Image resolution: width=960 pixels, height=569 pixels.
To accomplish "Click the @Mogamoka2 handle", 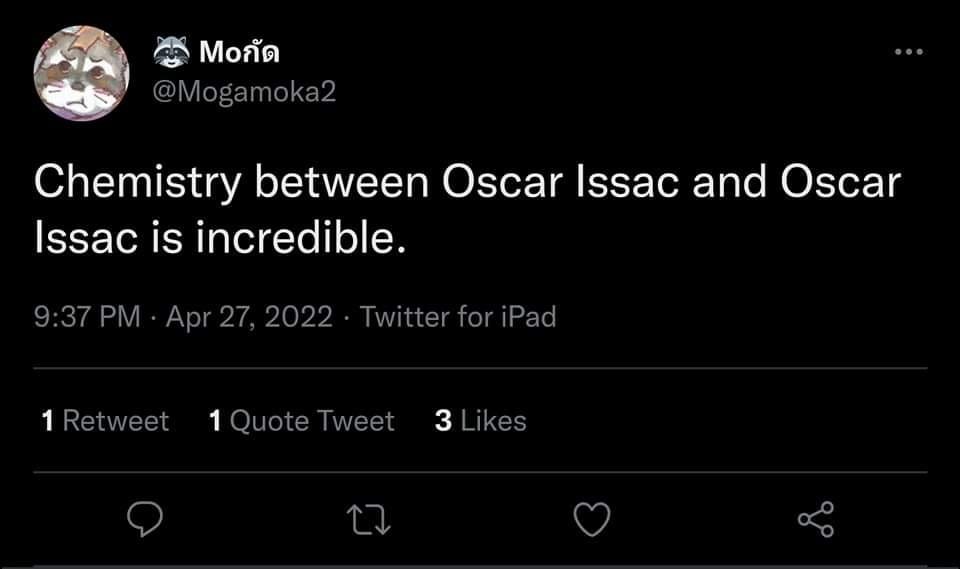I will (x=244, y=91).
